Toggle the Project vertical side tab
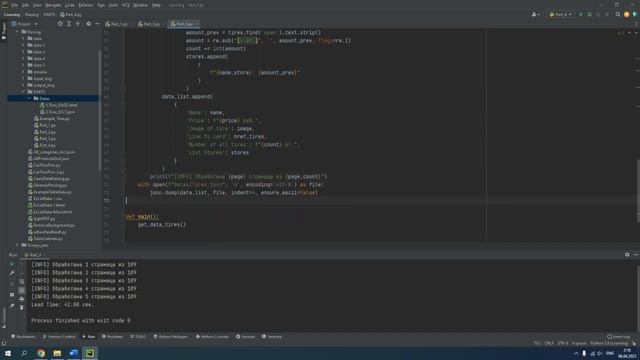 click(x=4, y=31)
